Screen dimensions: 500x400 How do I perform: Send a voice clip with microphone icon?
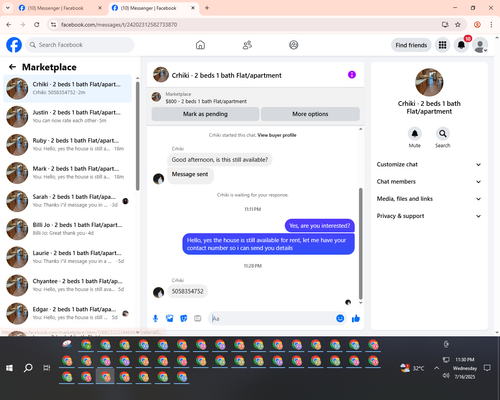coord(155,318)
